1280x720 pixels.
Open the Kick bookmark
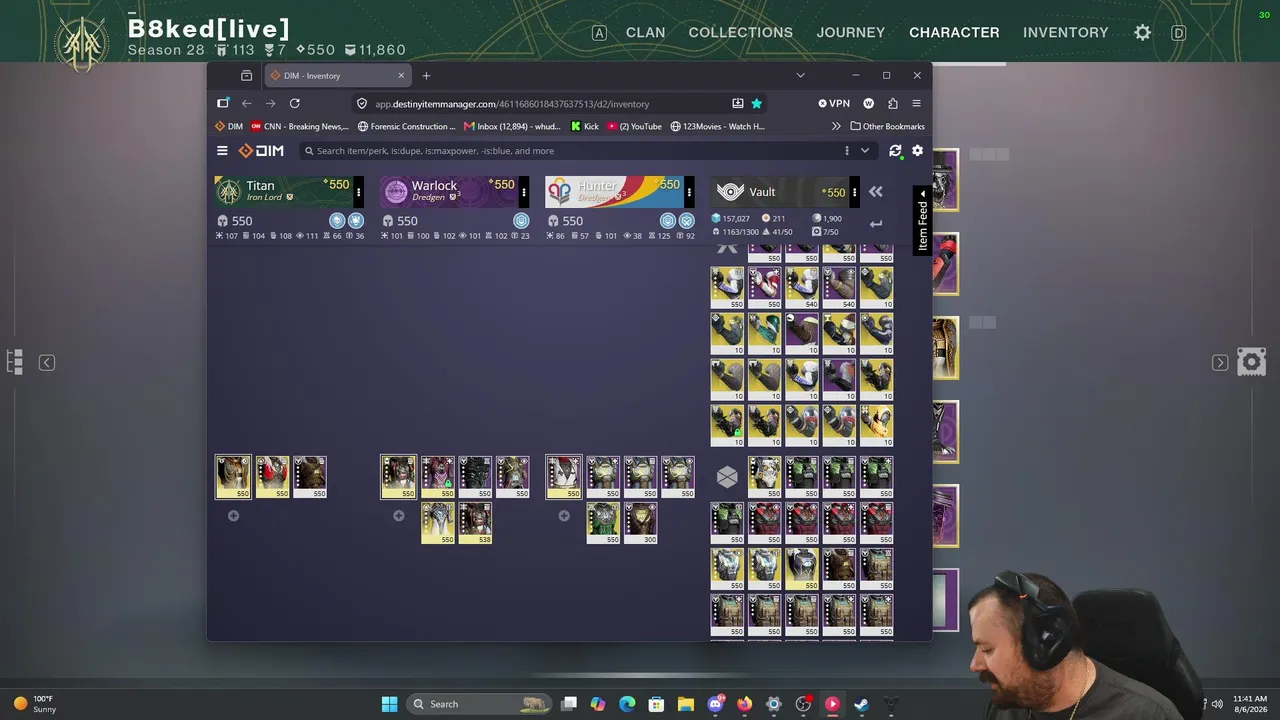click(x=585, y=127)
